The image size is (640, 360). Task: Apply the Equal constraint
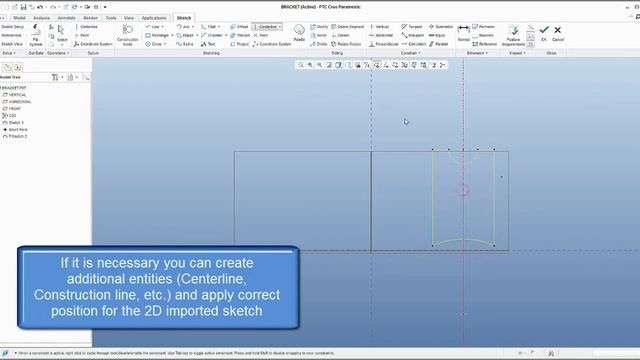(437, 36)
